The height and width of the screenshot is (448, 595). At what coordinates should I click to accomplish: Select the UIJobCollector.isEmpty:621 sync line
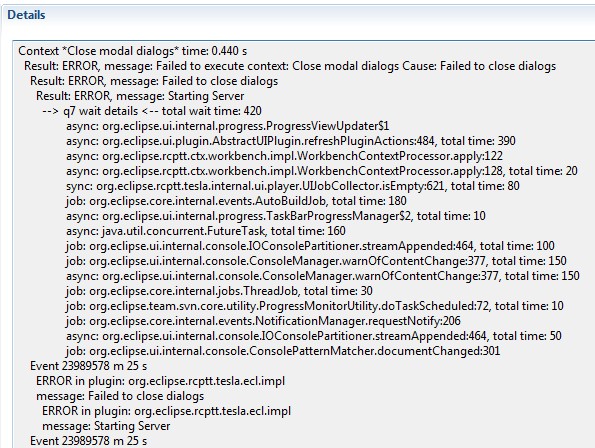[293, 186]
